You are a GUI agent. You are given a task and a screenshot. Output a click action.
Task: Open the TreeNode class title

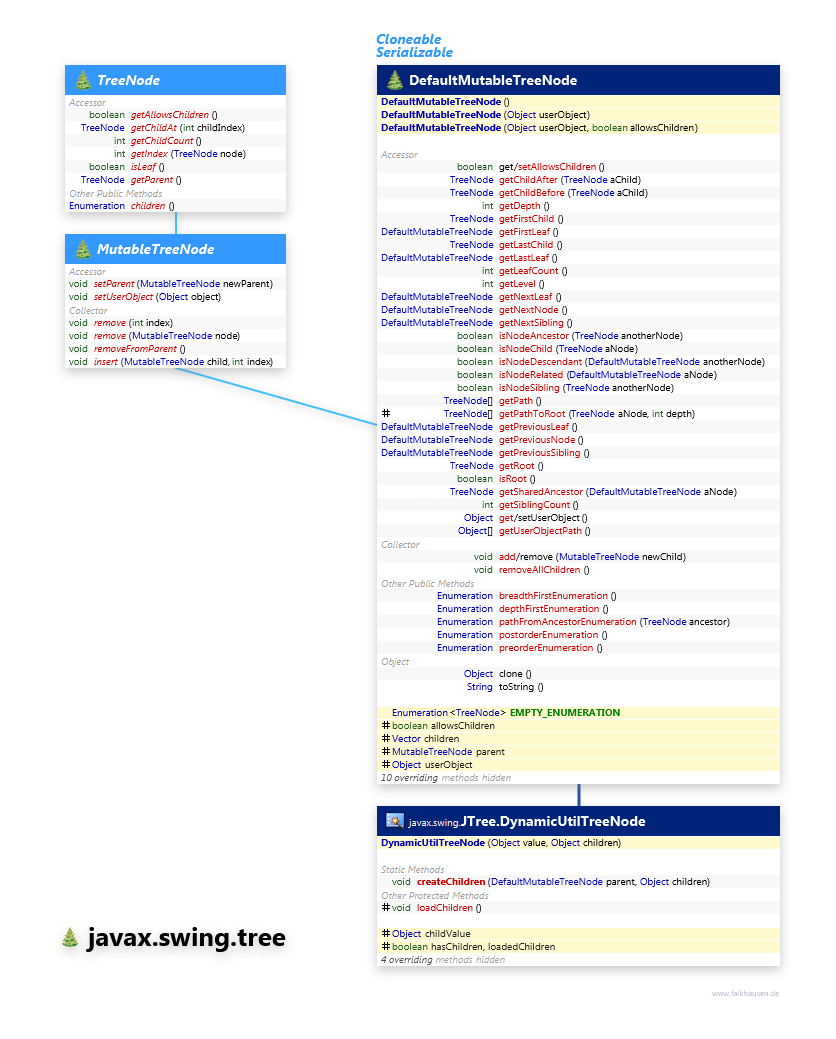tap(129, 80)
